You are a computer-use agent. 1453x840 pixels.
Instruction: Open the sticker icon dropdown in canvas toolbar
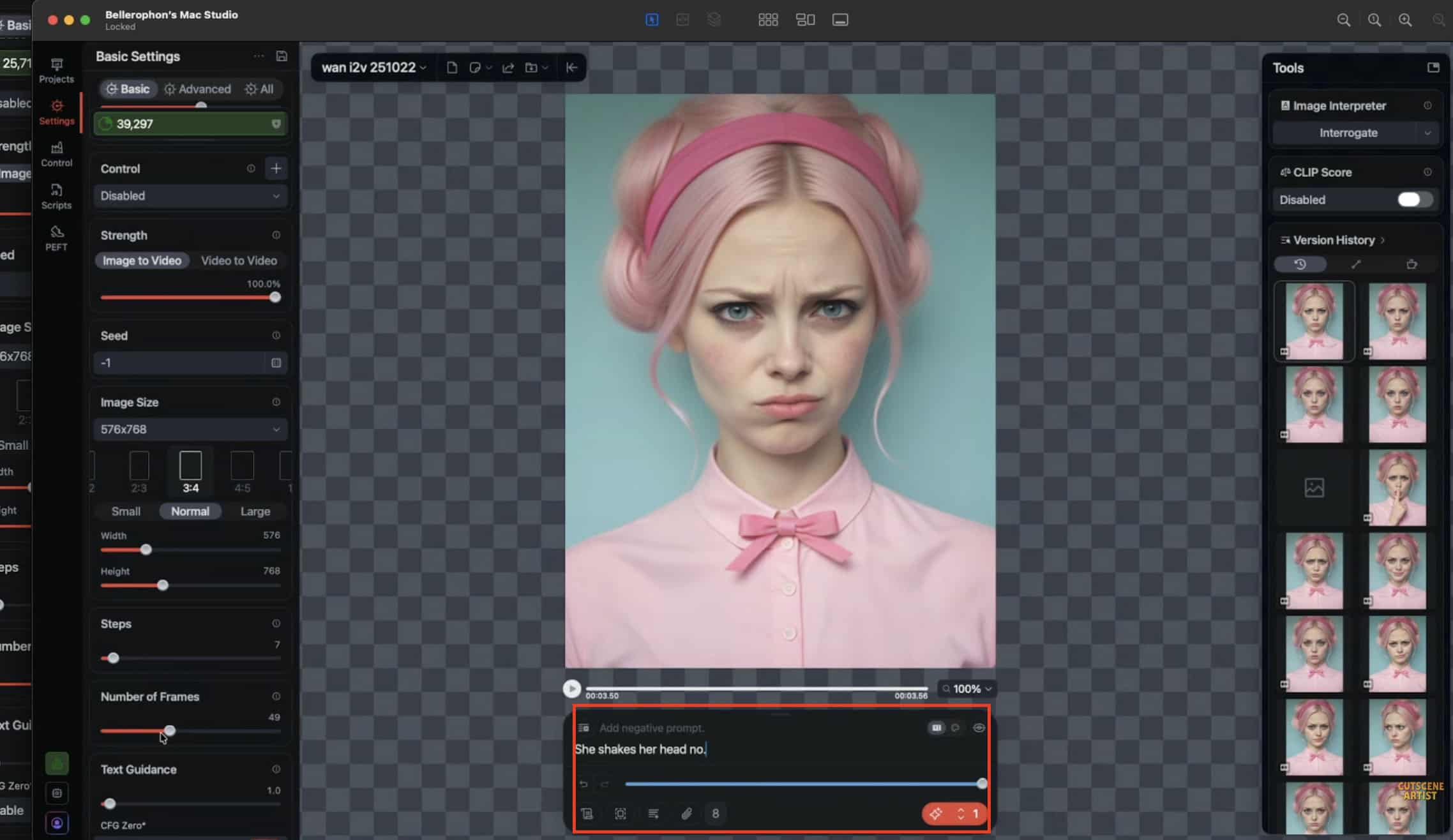pos(480,68)
